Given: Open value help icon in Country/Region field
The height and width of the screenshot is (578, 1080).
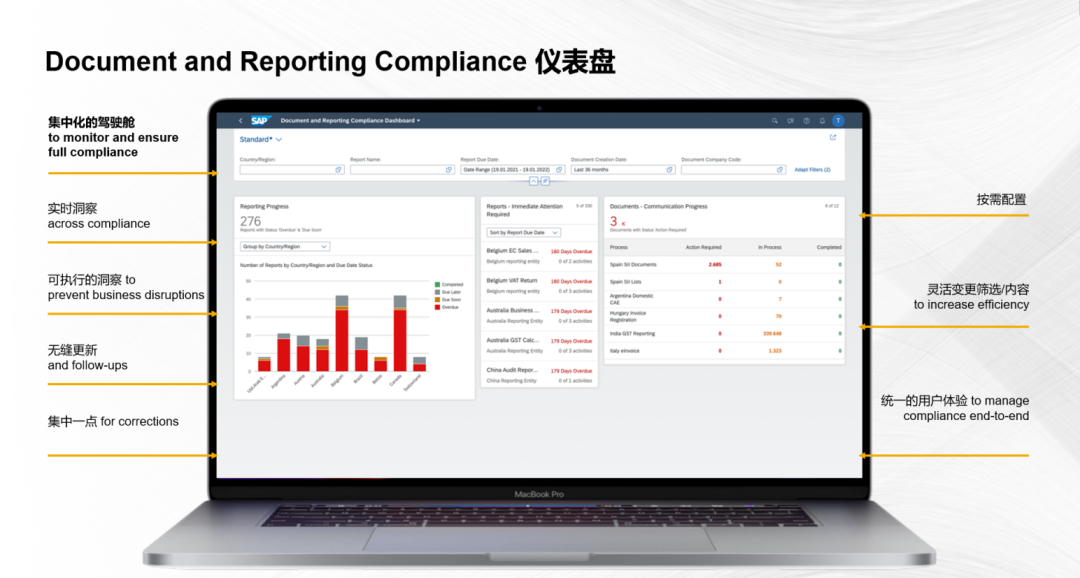Looking at the screenshot, I should (339, 170).
